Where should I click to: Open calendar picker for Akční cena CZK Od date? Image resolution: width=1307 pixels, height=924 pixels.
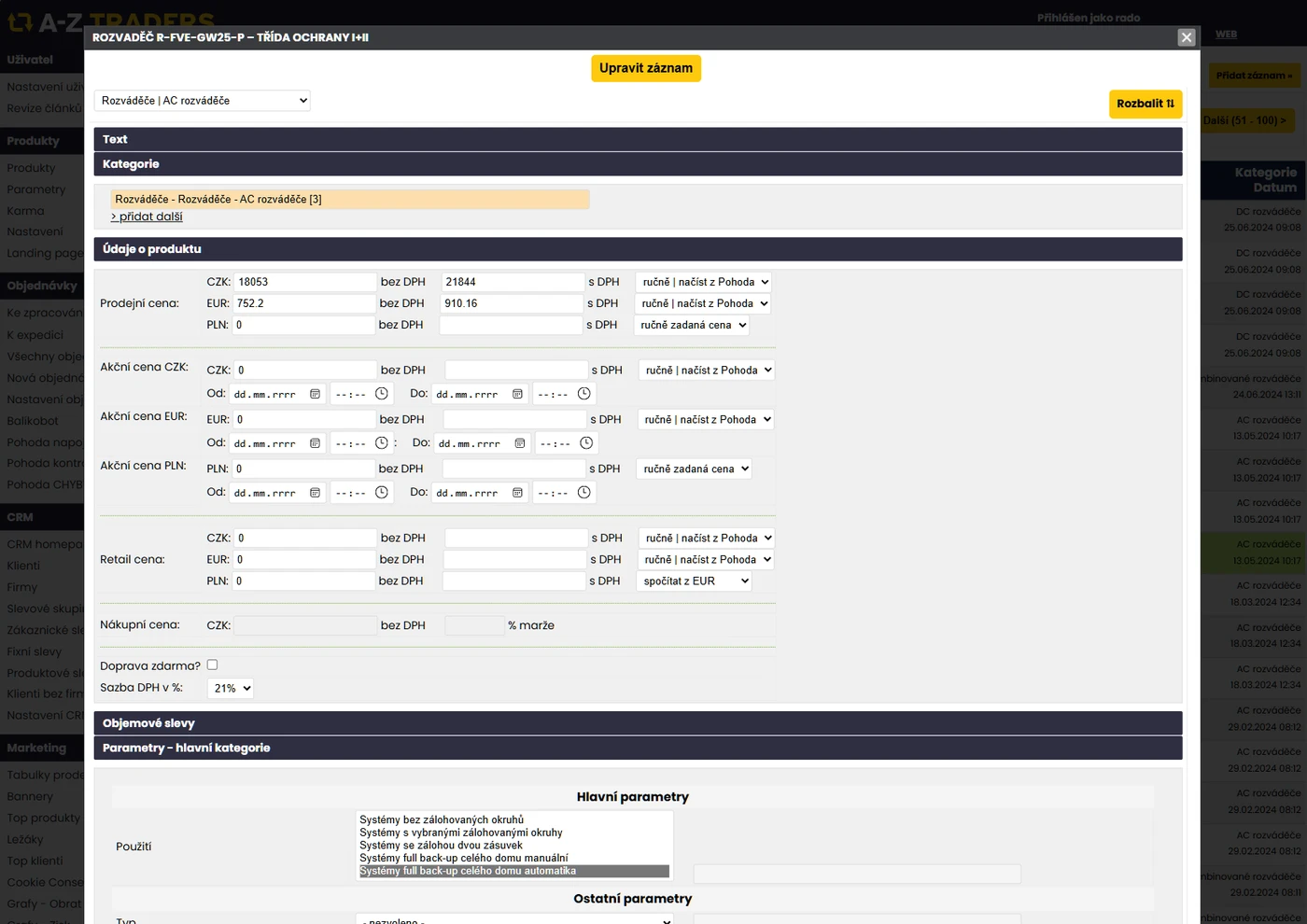pyautogui.click(x=315, y=394)
